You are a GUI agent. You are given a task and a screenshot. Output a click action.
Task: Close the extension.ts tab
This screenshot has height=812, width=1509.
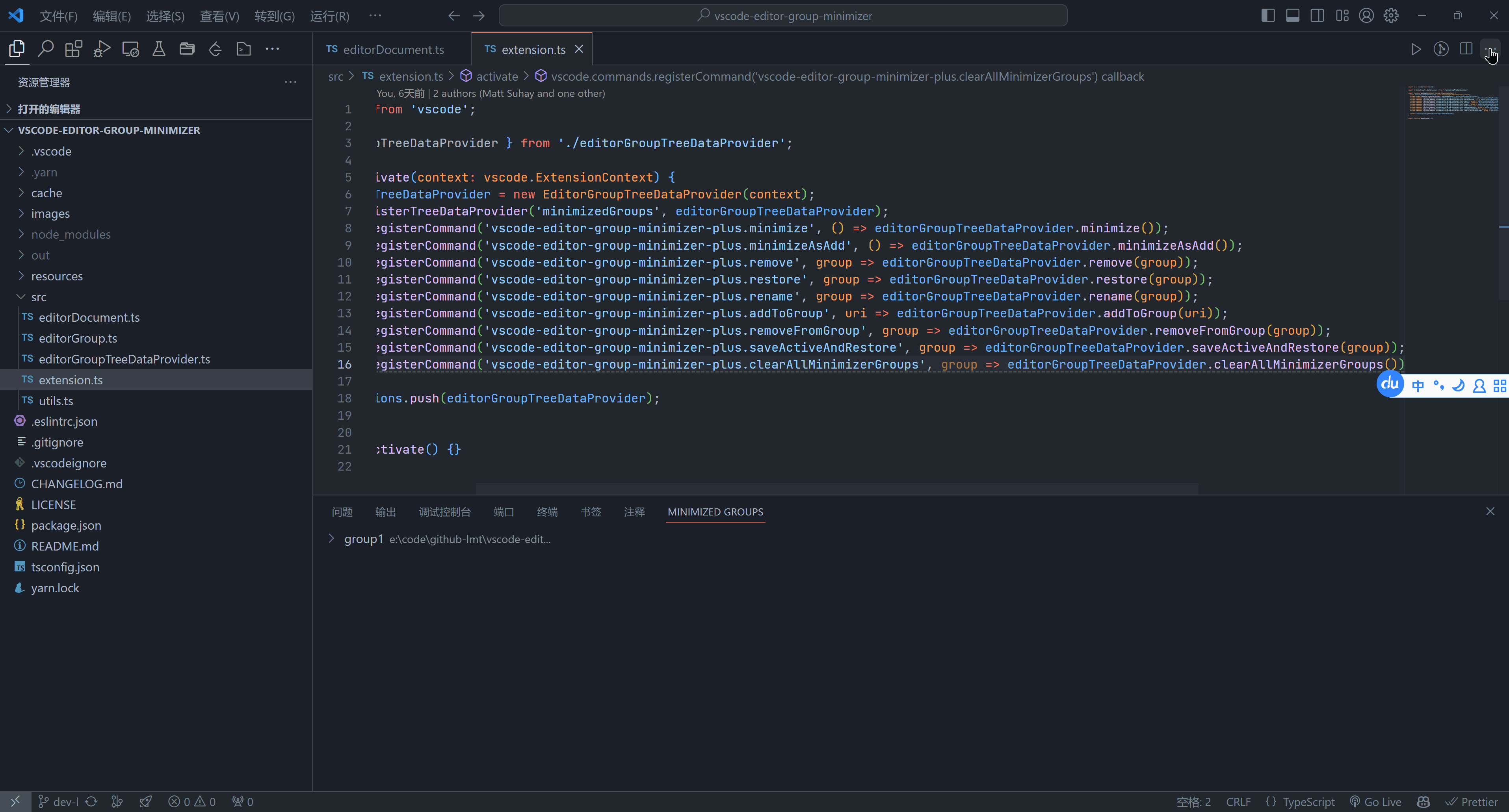pyautogui.click(x=579, y=49)
